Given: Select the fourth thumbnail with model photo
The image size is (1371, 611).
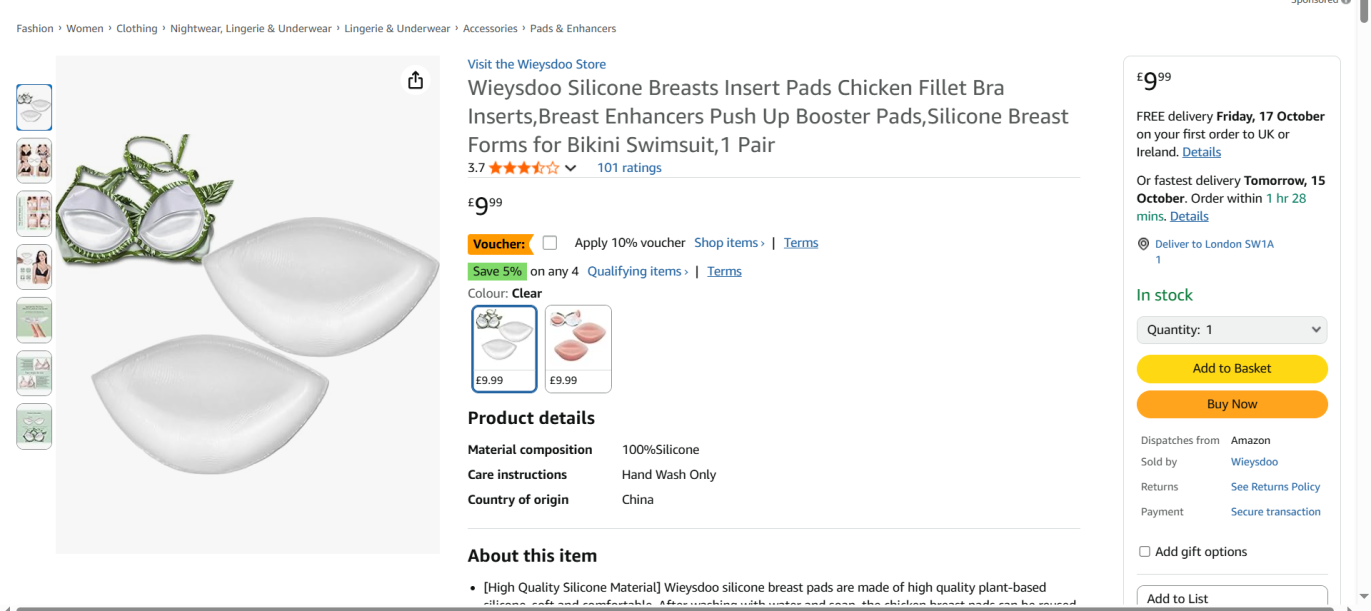Looking at the screenshot, I should pyautogui.click(x=34, y=267).
